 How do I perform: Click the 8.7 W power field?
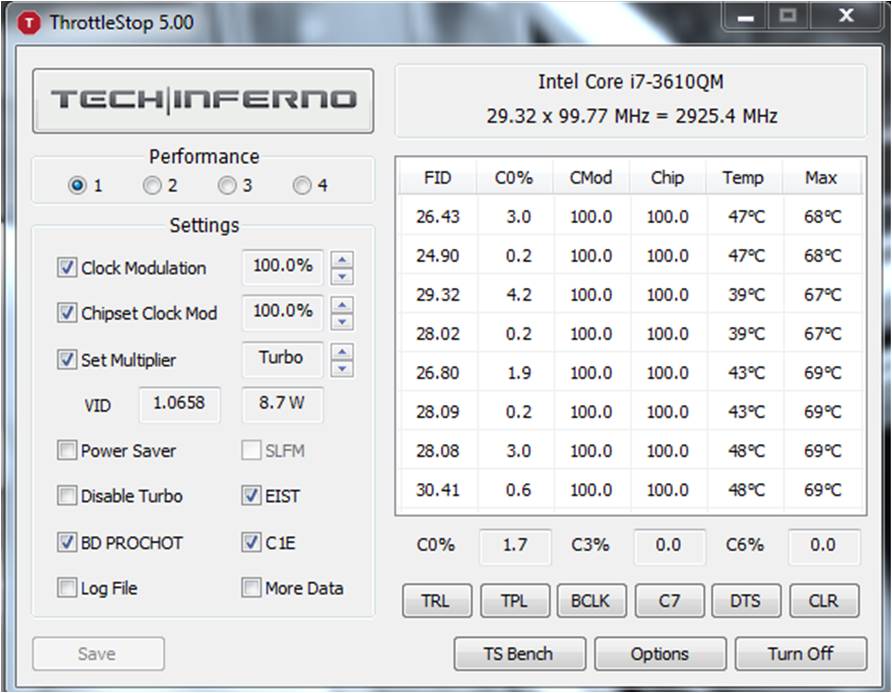(x=283, y=404)
